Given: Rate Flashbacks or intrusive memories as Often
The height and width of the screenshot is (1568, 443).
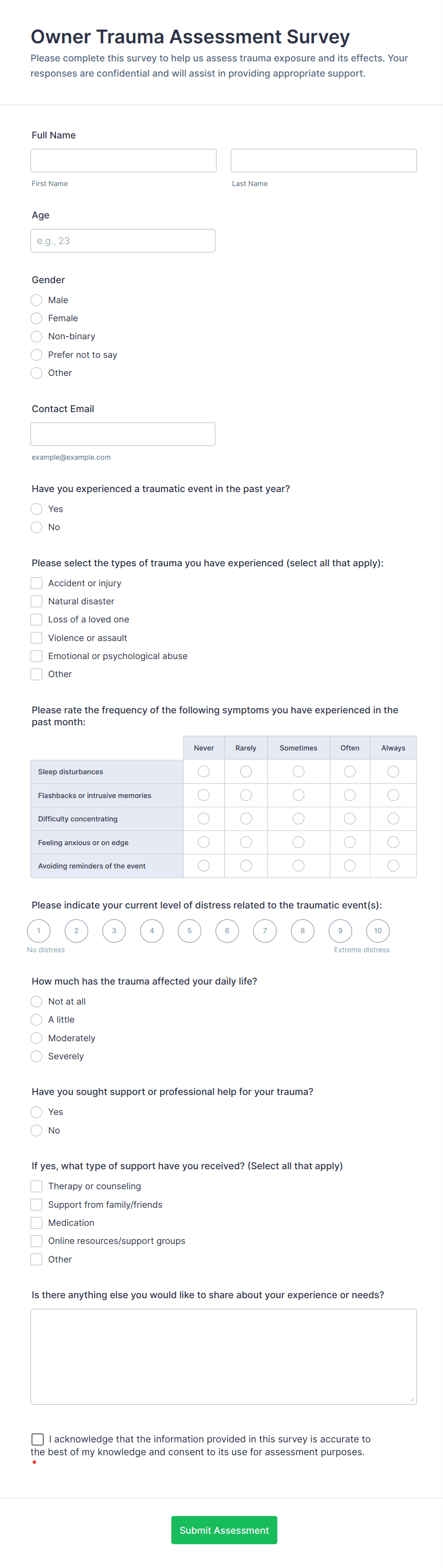Looking at the screenshot, I should pos(349,795).
